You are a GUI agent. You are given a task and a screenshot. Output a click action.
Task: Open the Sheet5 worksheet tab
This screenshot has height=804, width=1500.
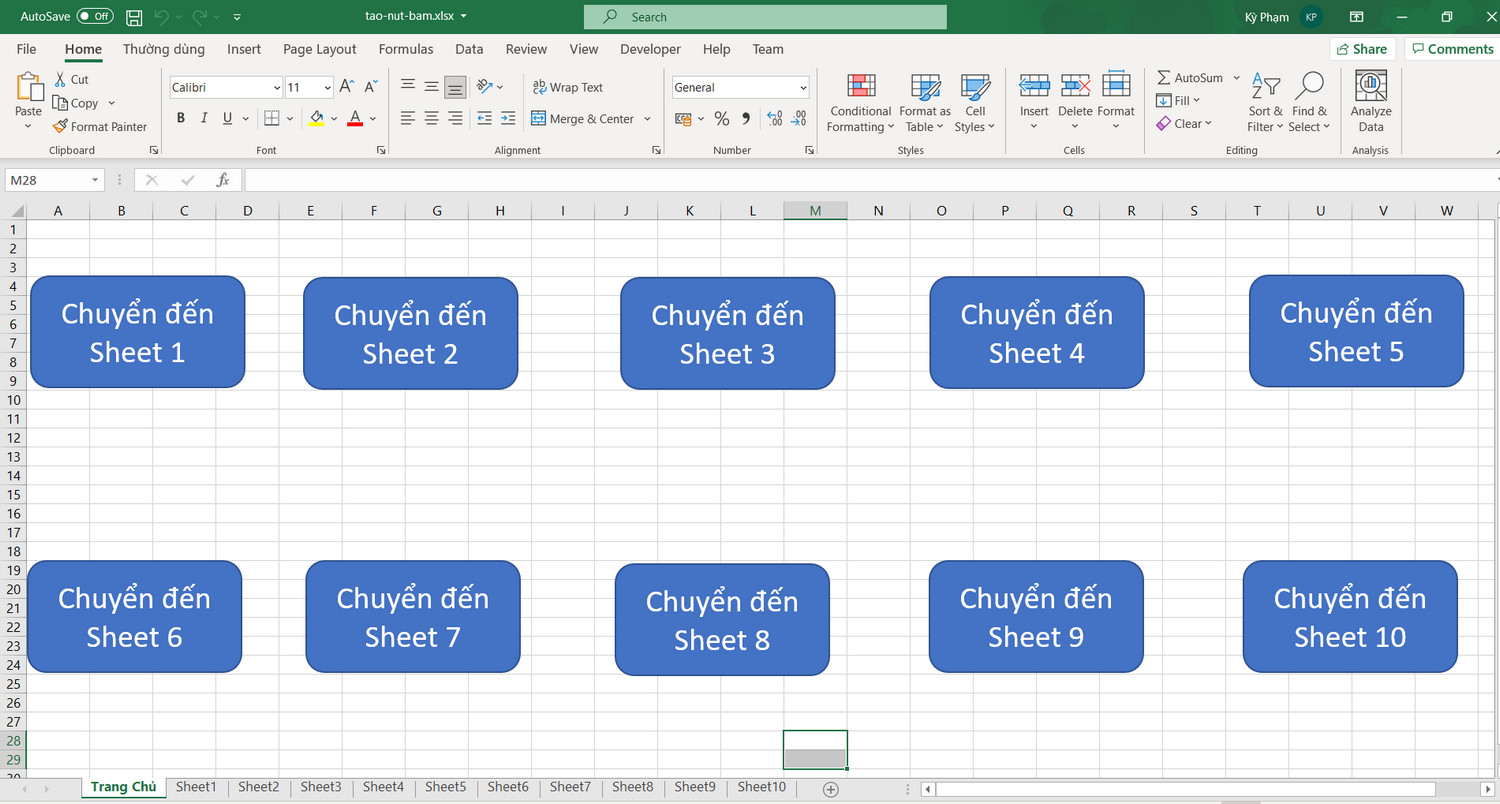445,787
